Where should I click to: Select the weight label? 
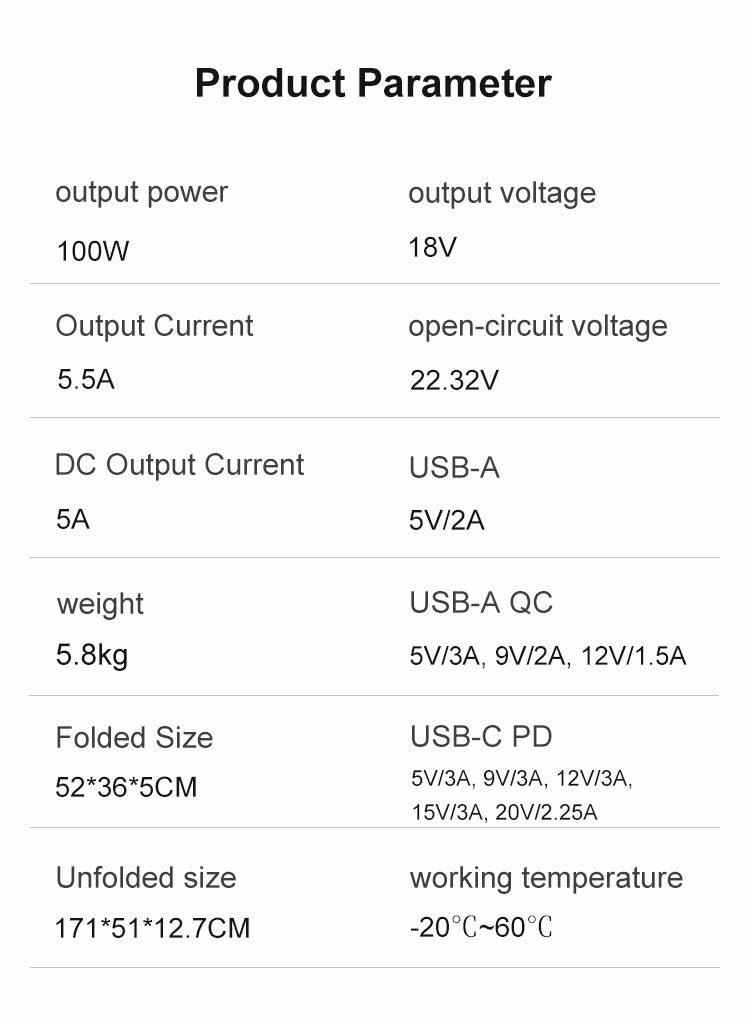[x=100, y=605]
